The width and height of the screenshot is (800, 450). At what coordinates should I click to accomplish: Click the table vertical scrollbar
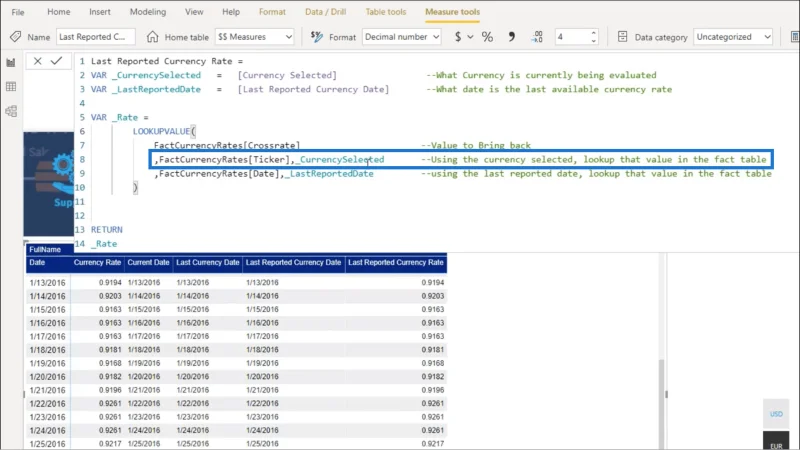[662, 403]
